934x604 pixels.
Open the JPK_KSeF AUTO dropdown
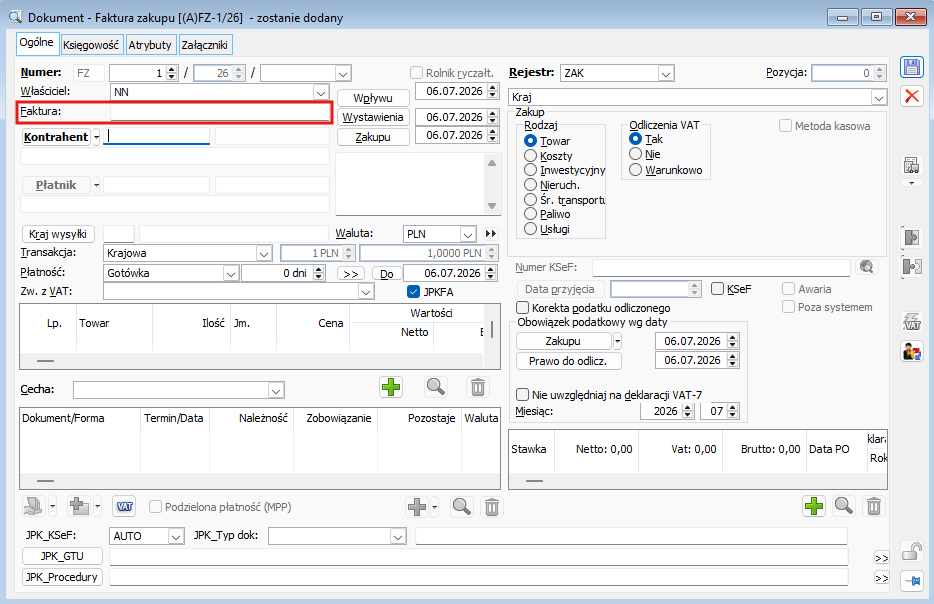pos(176,536)
